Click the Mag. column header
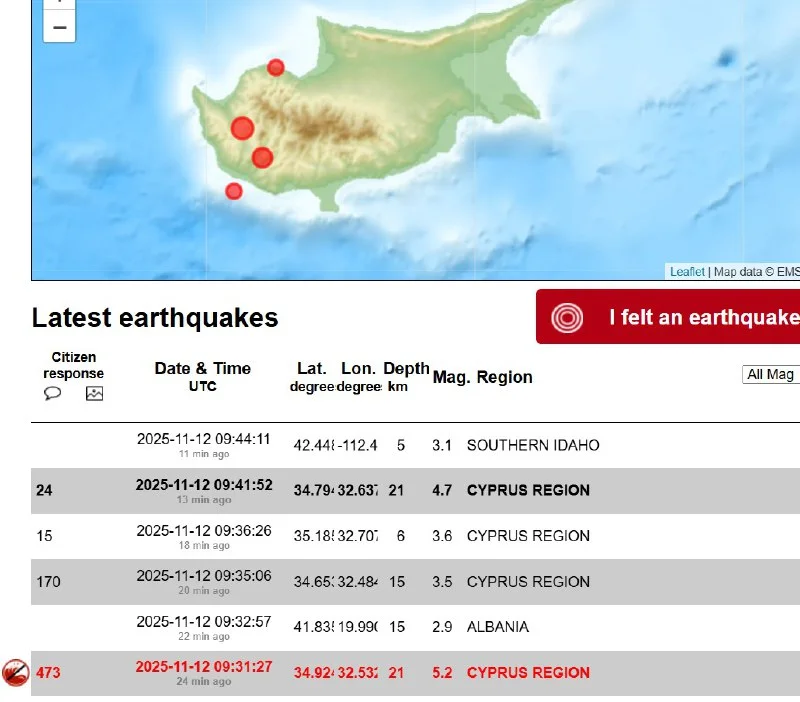This screenshot has height=702, width=800. click(x=450, y=377)
